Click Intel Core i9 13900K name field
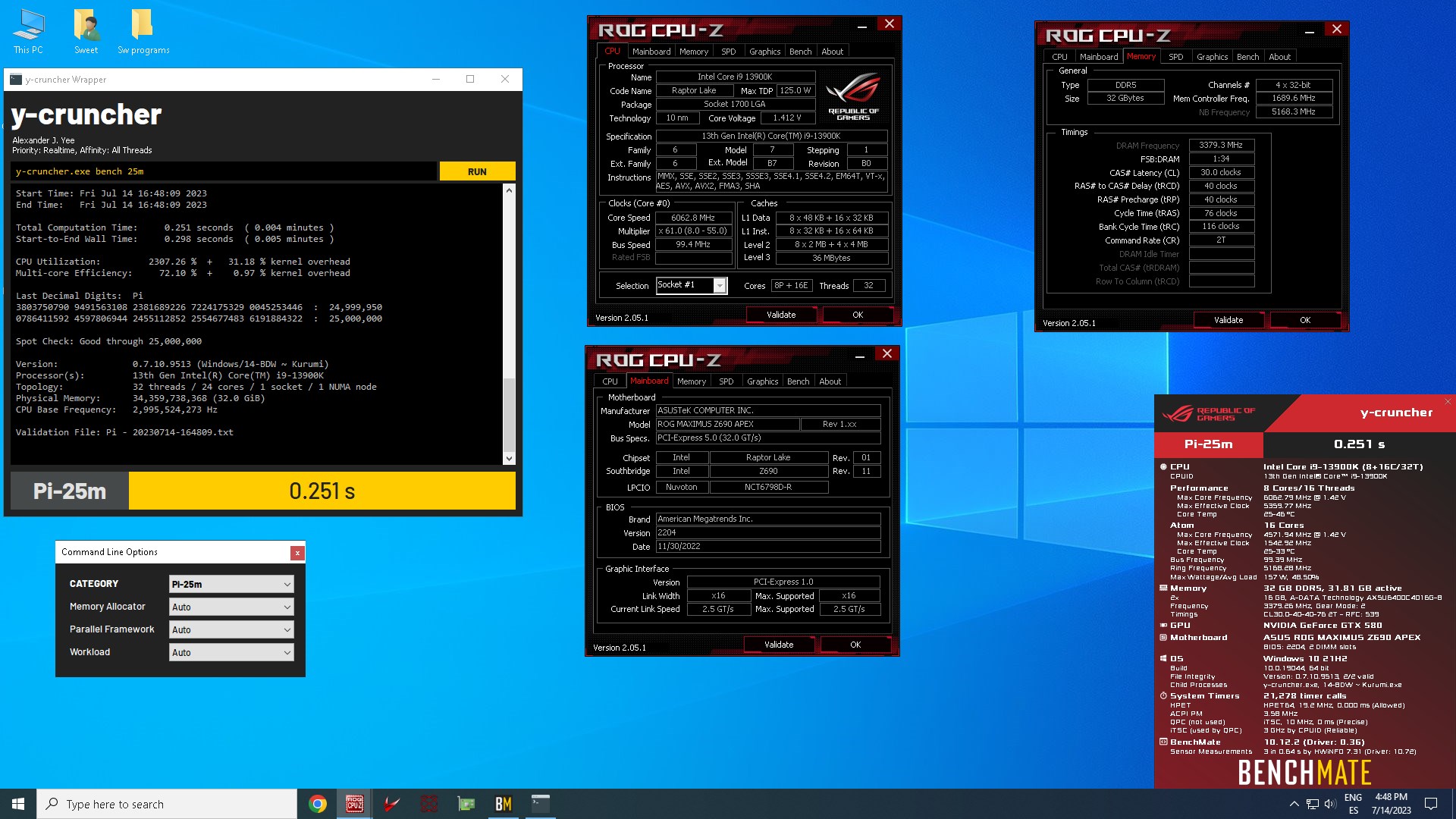The image size is (1456, 819). click(735, 77)
